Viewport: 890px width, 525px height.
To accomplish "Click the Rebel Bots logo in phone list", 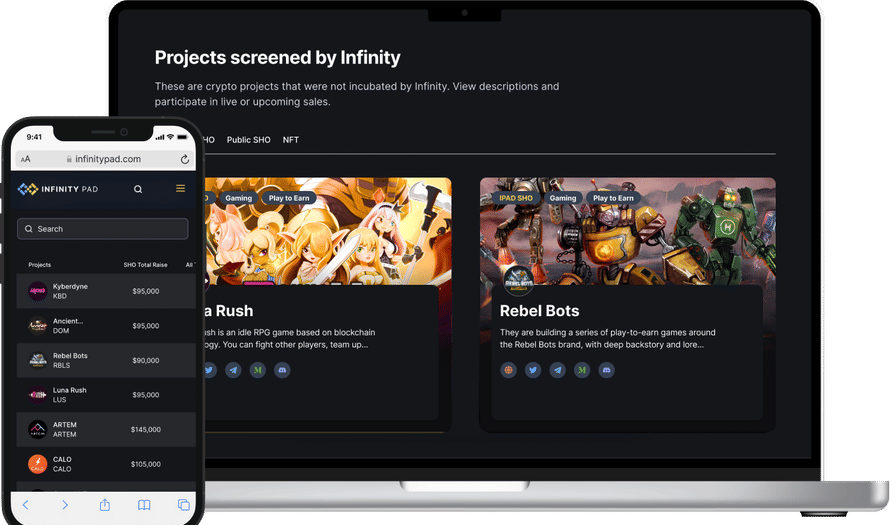I will (37, 360).
